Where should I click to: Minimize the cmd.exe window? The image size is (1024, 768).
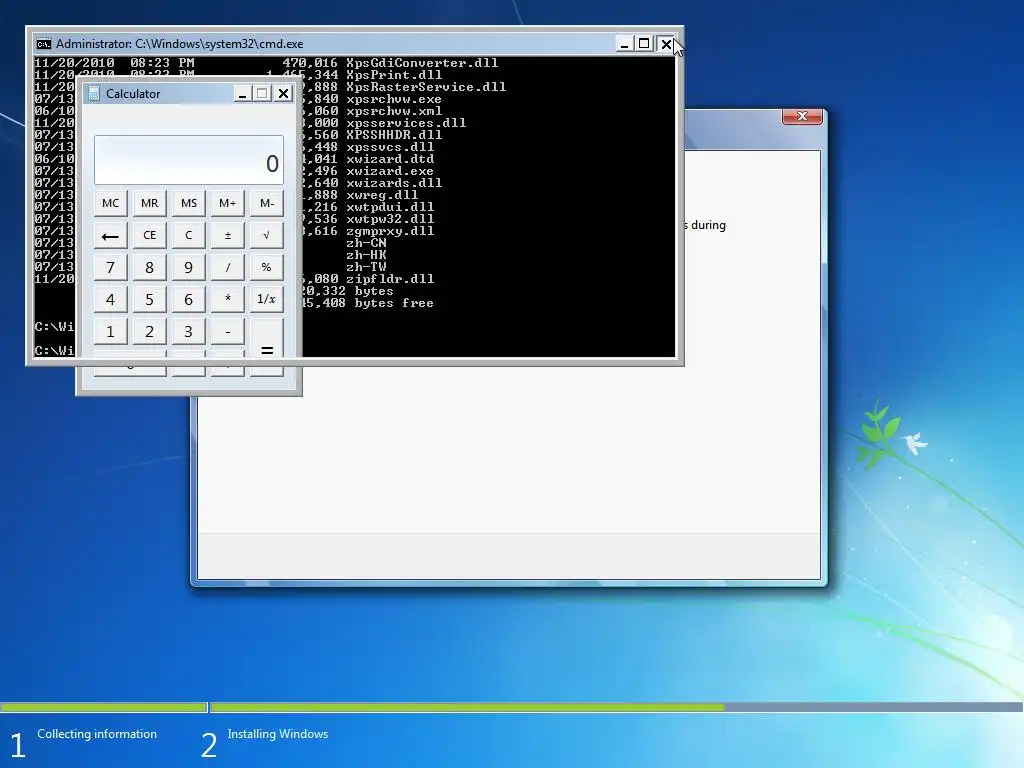[x=624, y=44]
